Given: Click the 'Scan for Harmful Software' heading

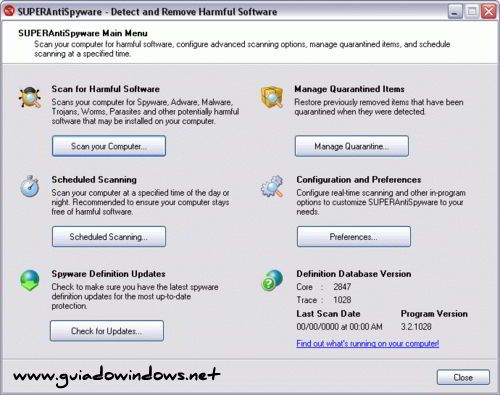Looking at the screenshot, I should coord(106,89).
